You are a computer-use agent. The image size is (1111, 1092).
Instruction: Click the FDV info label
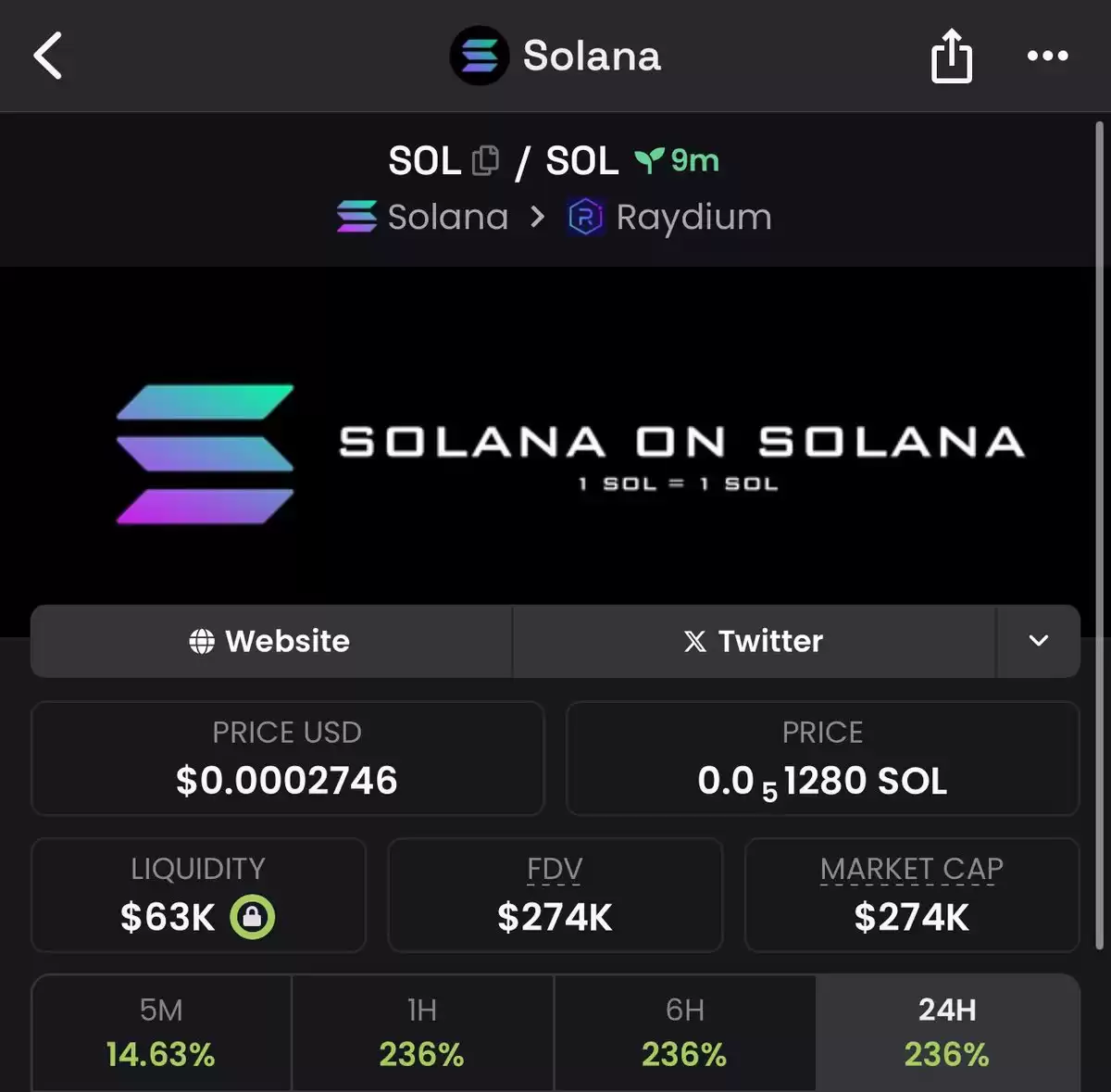point(555,869)
